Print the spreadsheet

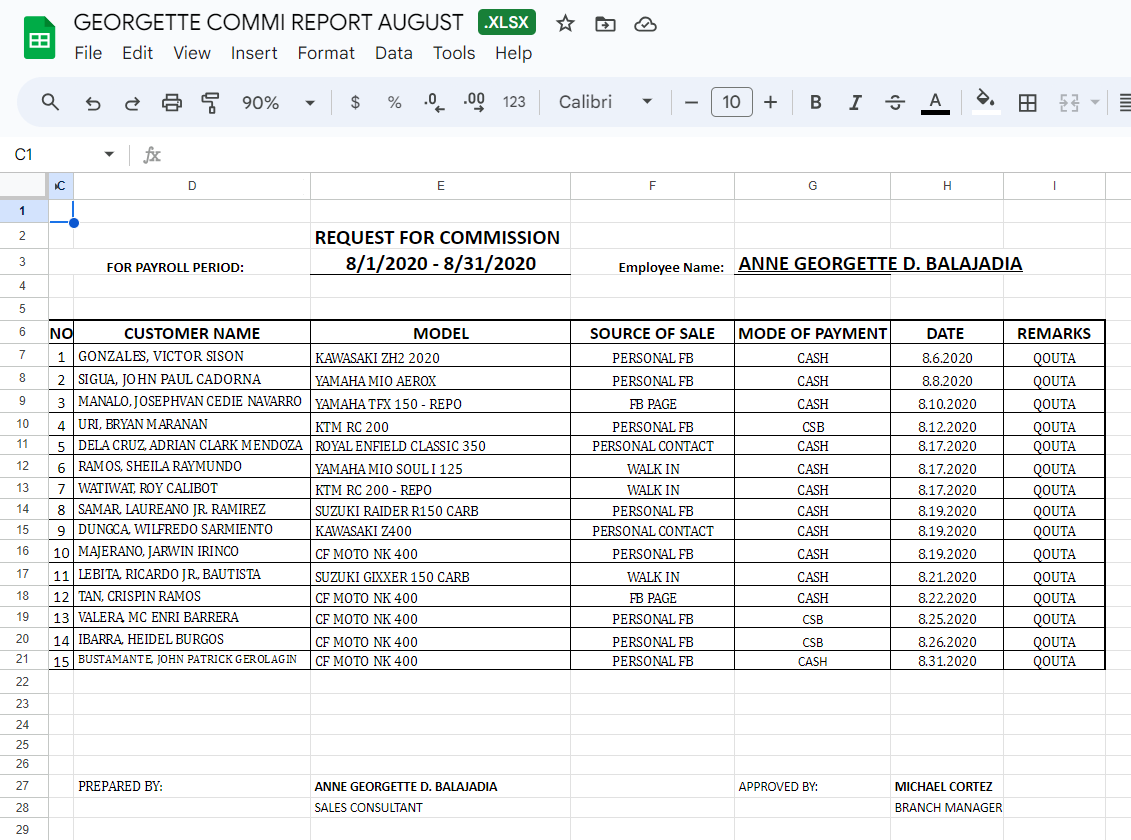click(172, 102)
